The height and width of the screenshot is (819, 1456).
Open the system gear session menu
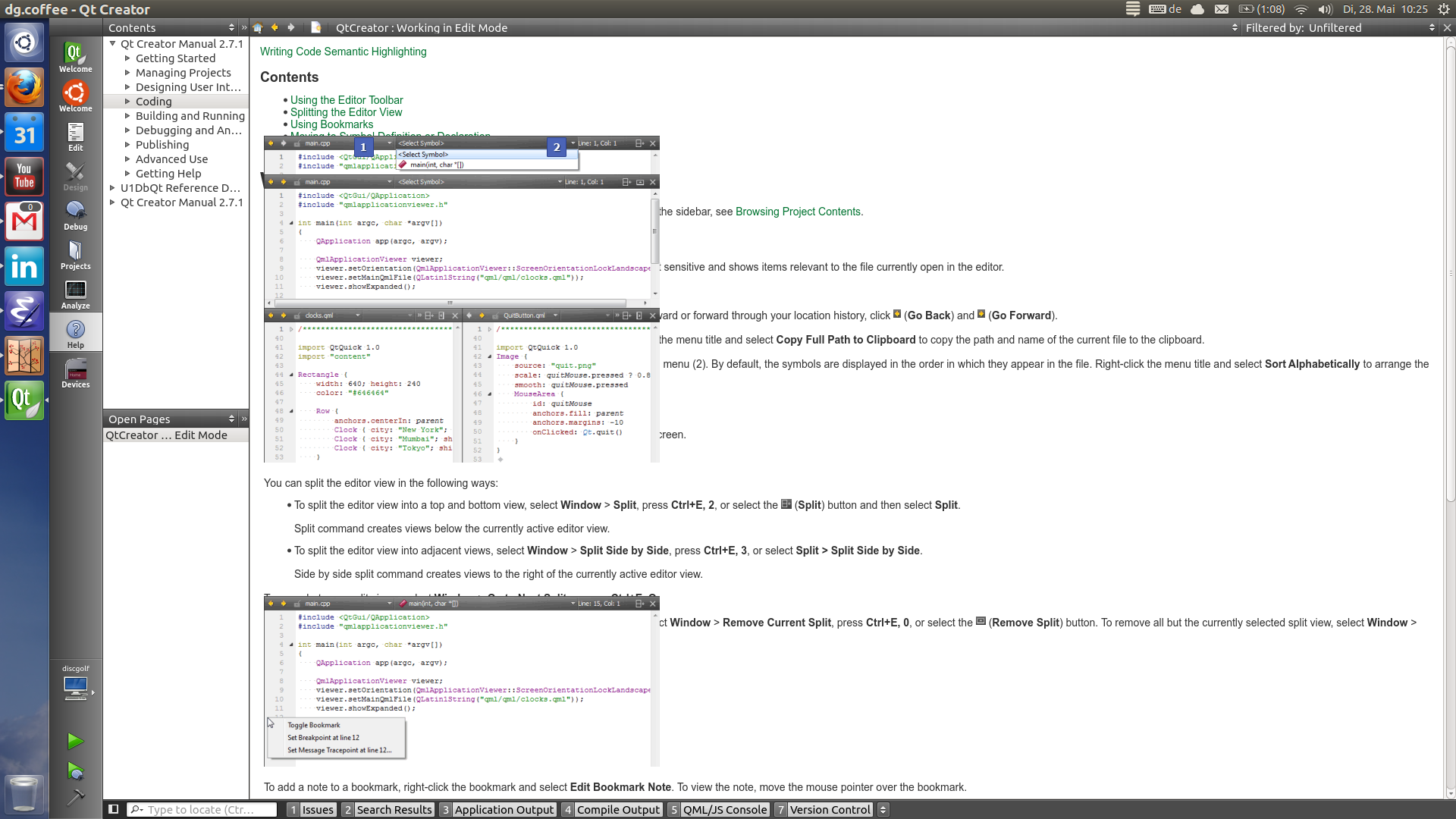1444,9
